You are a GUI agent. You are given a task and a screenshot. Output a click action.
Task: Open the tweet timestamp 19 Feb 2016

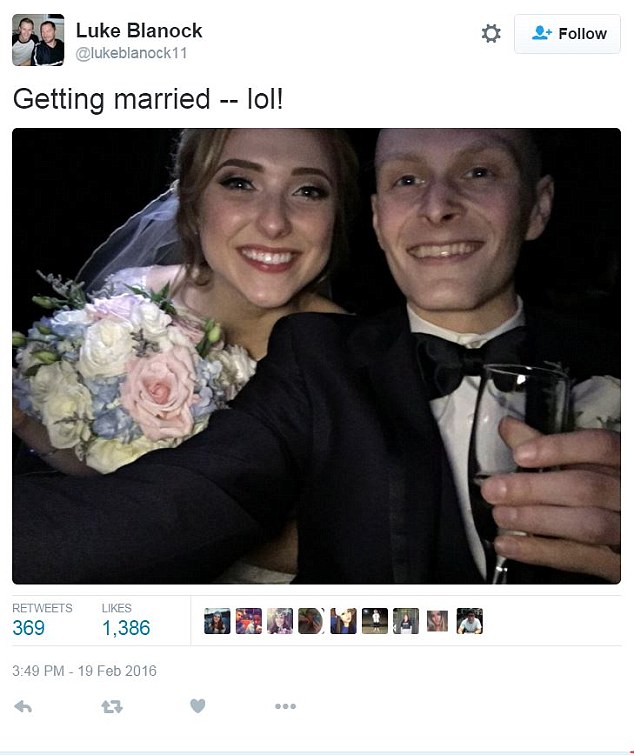pyautogui.click(x=84, y=671)
